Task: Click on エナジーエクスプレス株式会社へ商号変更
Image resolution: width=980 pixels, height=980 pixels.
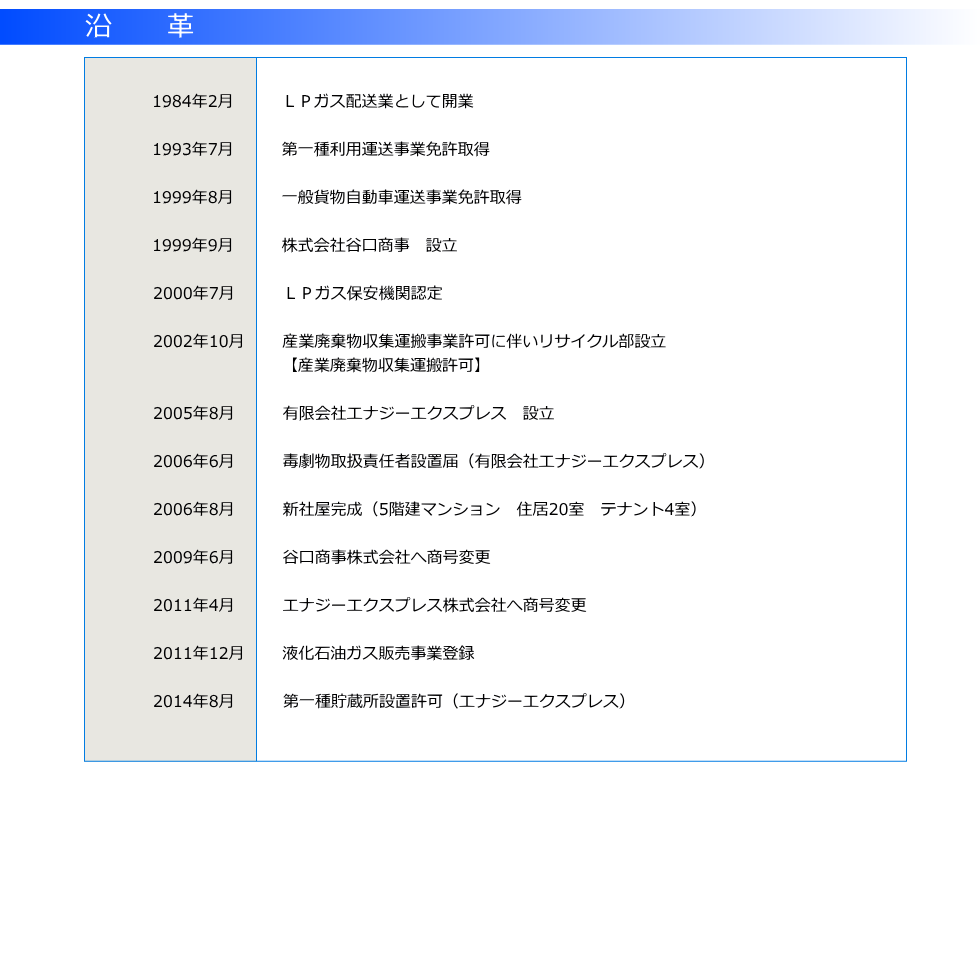Action: coord(434,605)
